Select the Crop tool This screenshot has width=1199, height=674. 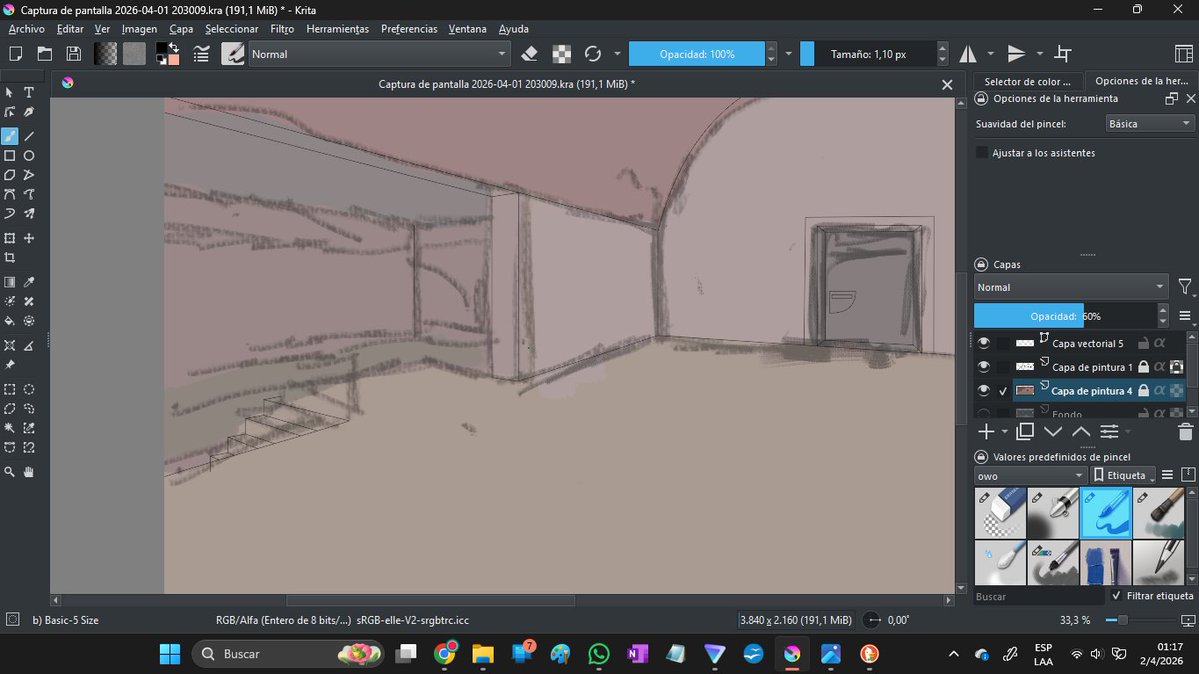9,258
